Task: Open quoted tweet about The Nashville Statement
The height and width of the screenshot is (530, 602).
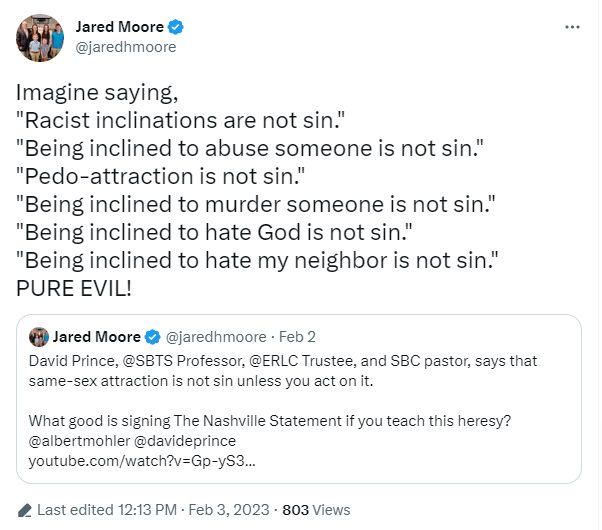Action: 299,399
